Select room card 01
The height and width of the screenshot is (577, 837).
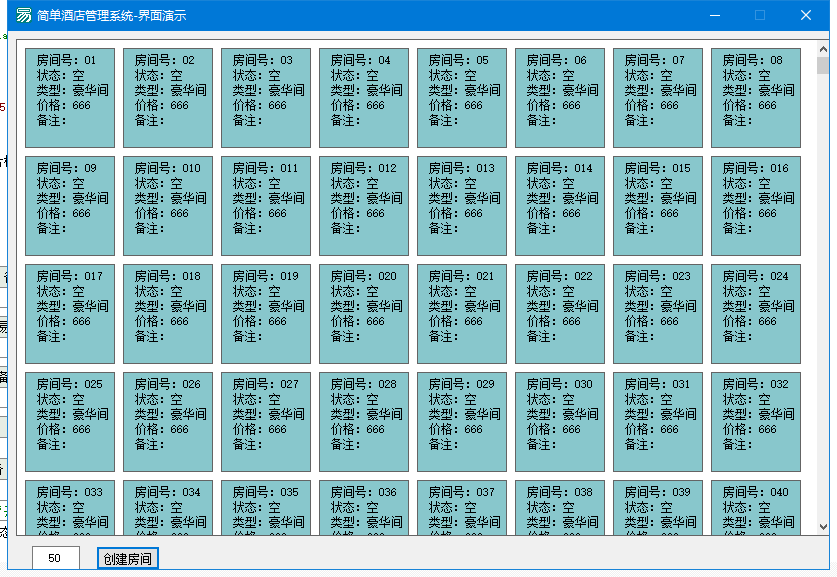coord(70,98)
